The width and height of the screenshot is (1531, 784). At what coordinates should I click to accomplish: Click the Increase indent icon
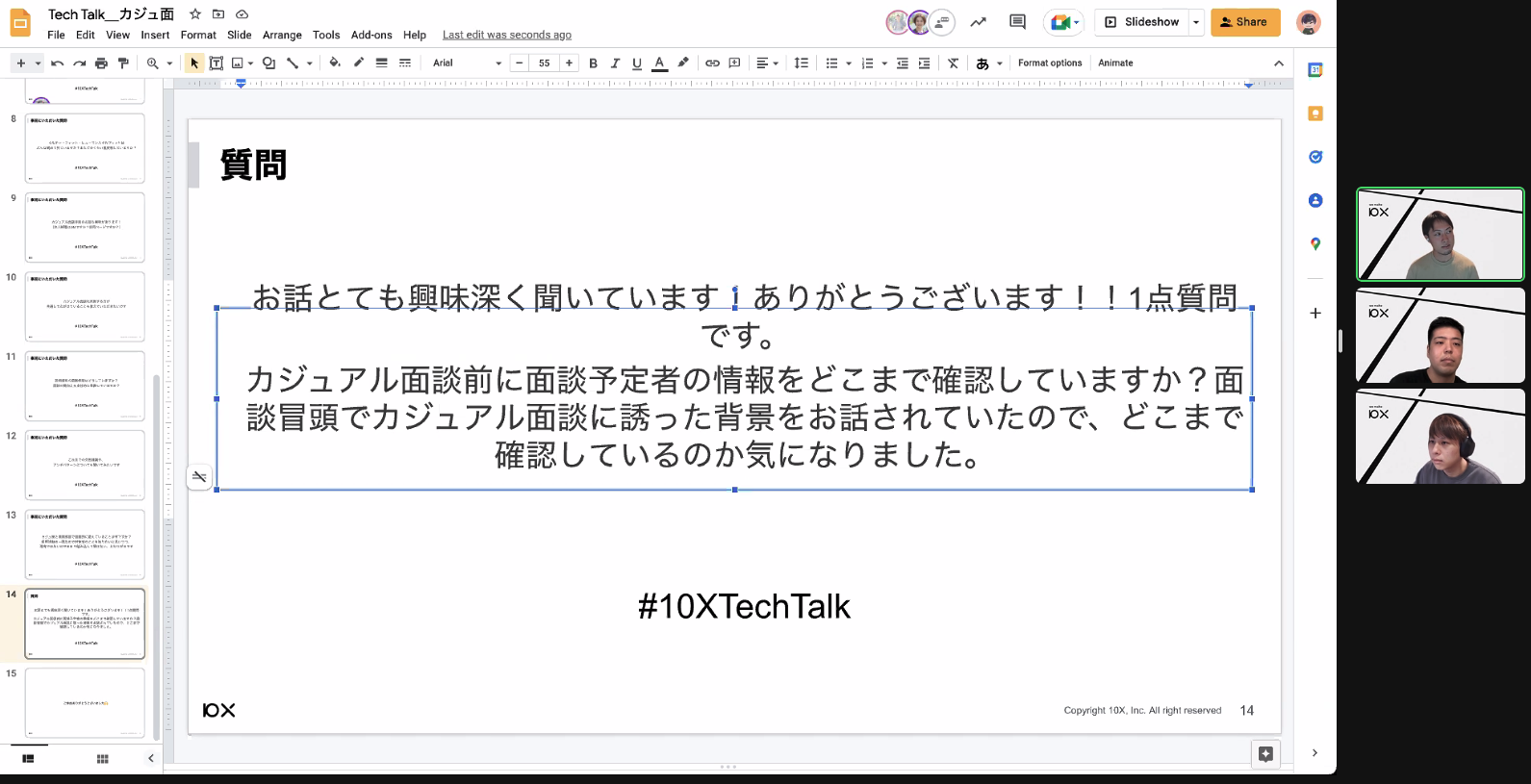click(x=924, y=63)
